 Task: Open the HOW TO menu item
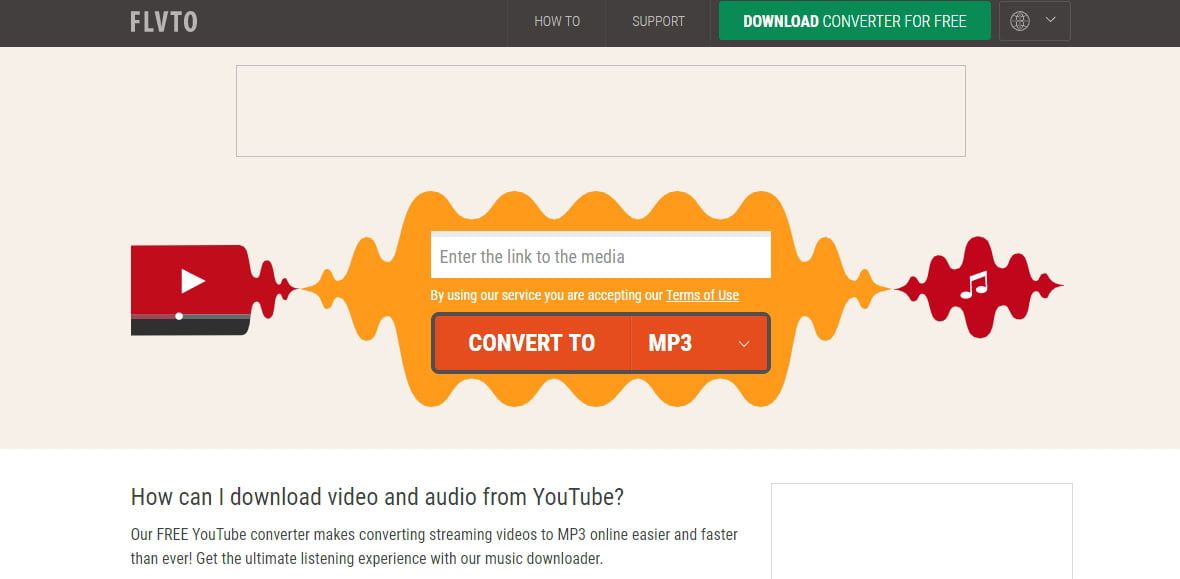[x=557, y=21]
